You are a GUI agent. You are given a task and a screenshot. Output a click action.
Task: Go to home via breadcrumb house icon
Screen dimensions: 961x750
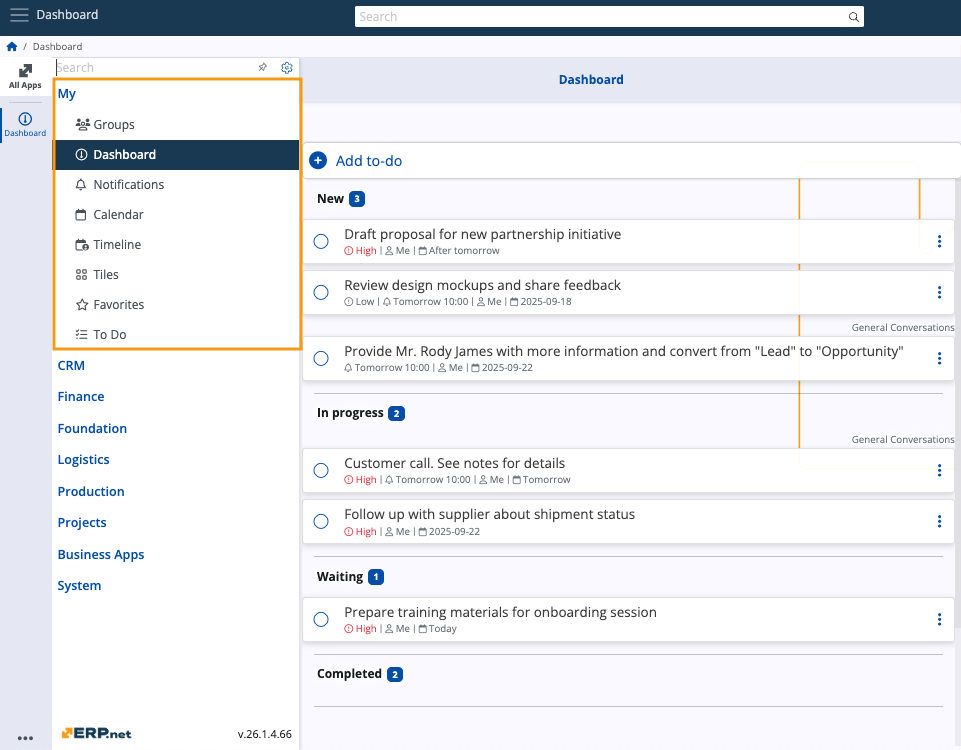pyautogui.click(x=12, y=47)
